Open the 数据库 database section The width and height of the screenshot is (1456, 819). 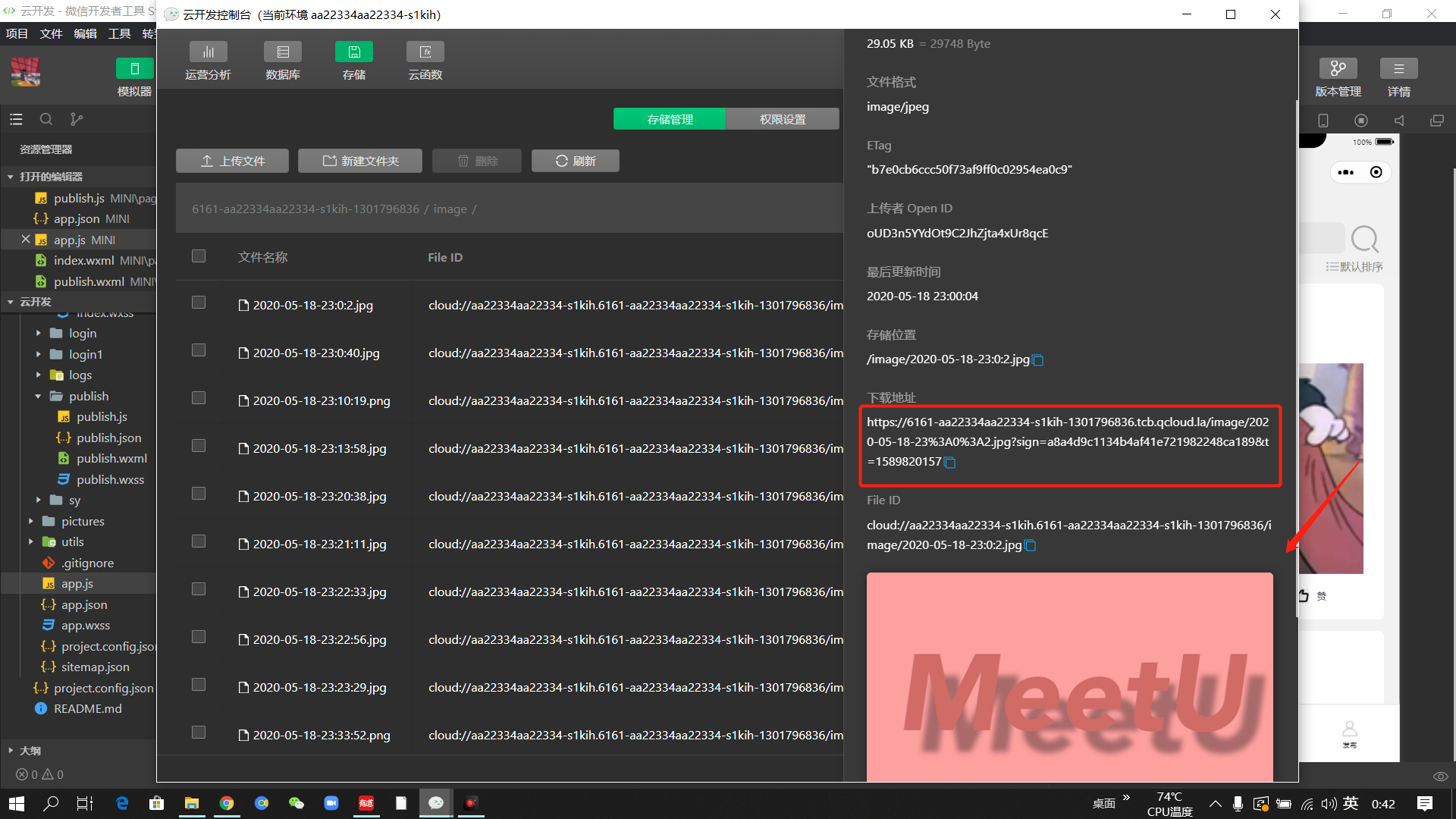[x=283, y=52]
